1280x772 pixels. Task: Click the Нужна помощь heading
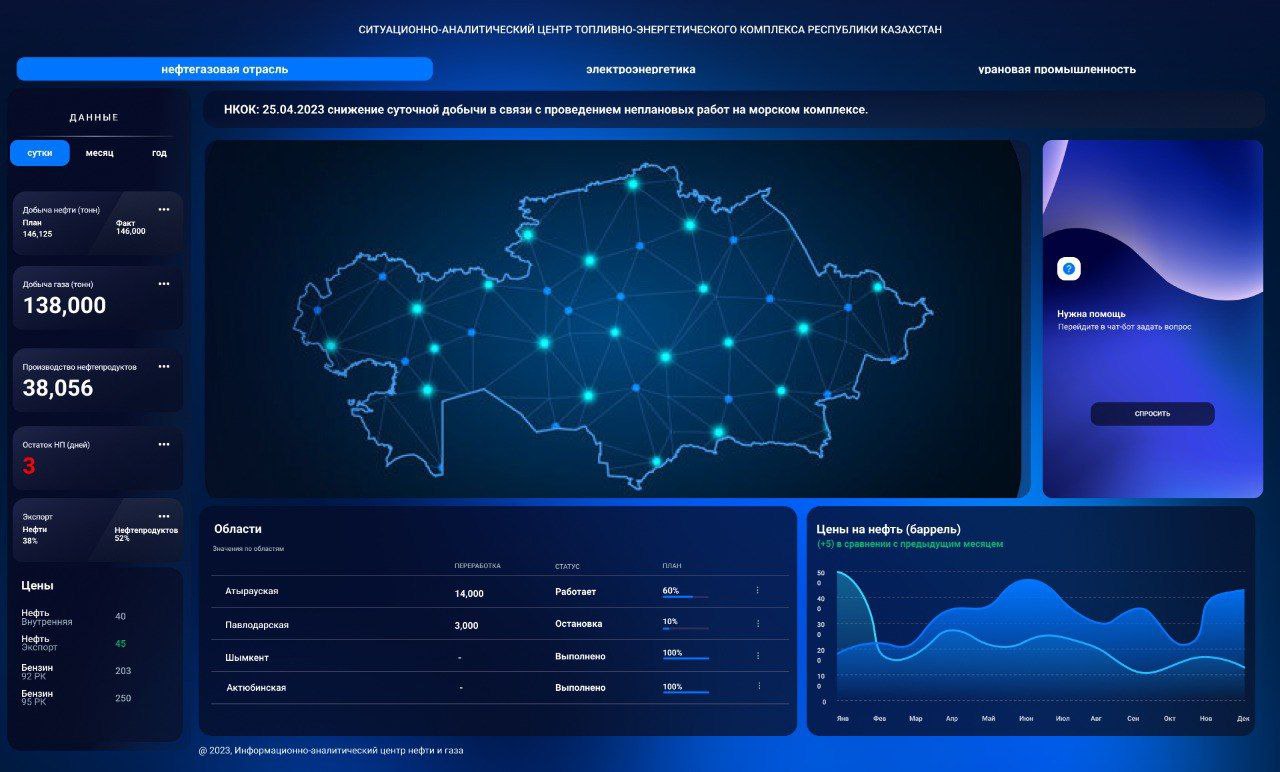[1091, 314]
